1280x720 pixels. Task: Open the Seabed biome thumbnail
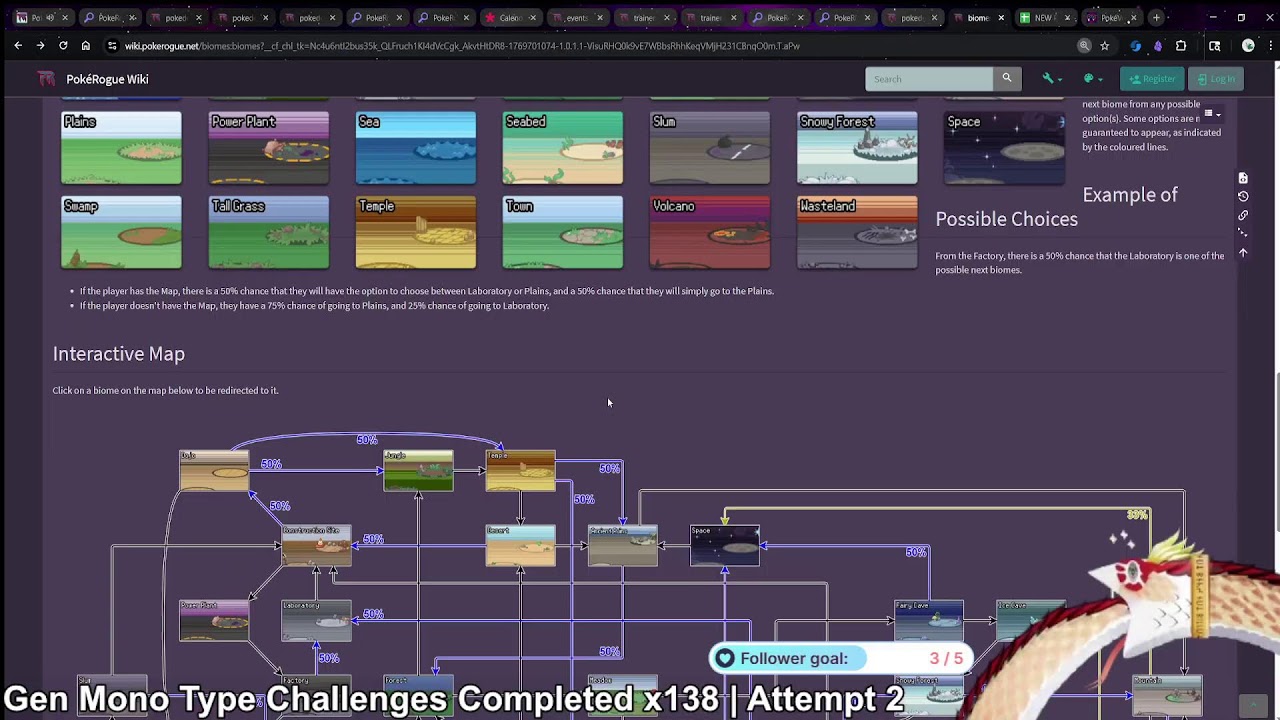pyautogui.click(x=562, y=148)
